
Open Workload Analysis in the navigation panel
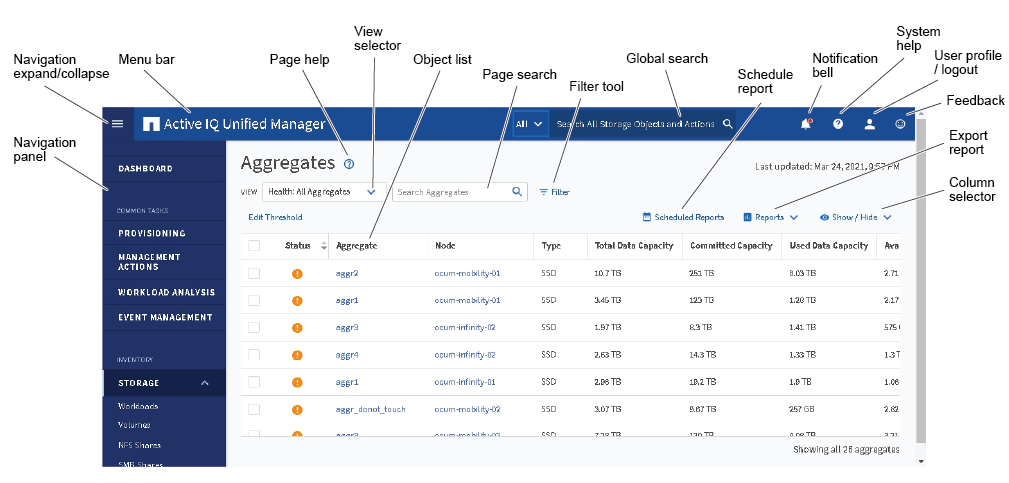[x=166, y=293]
